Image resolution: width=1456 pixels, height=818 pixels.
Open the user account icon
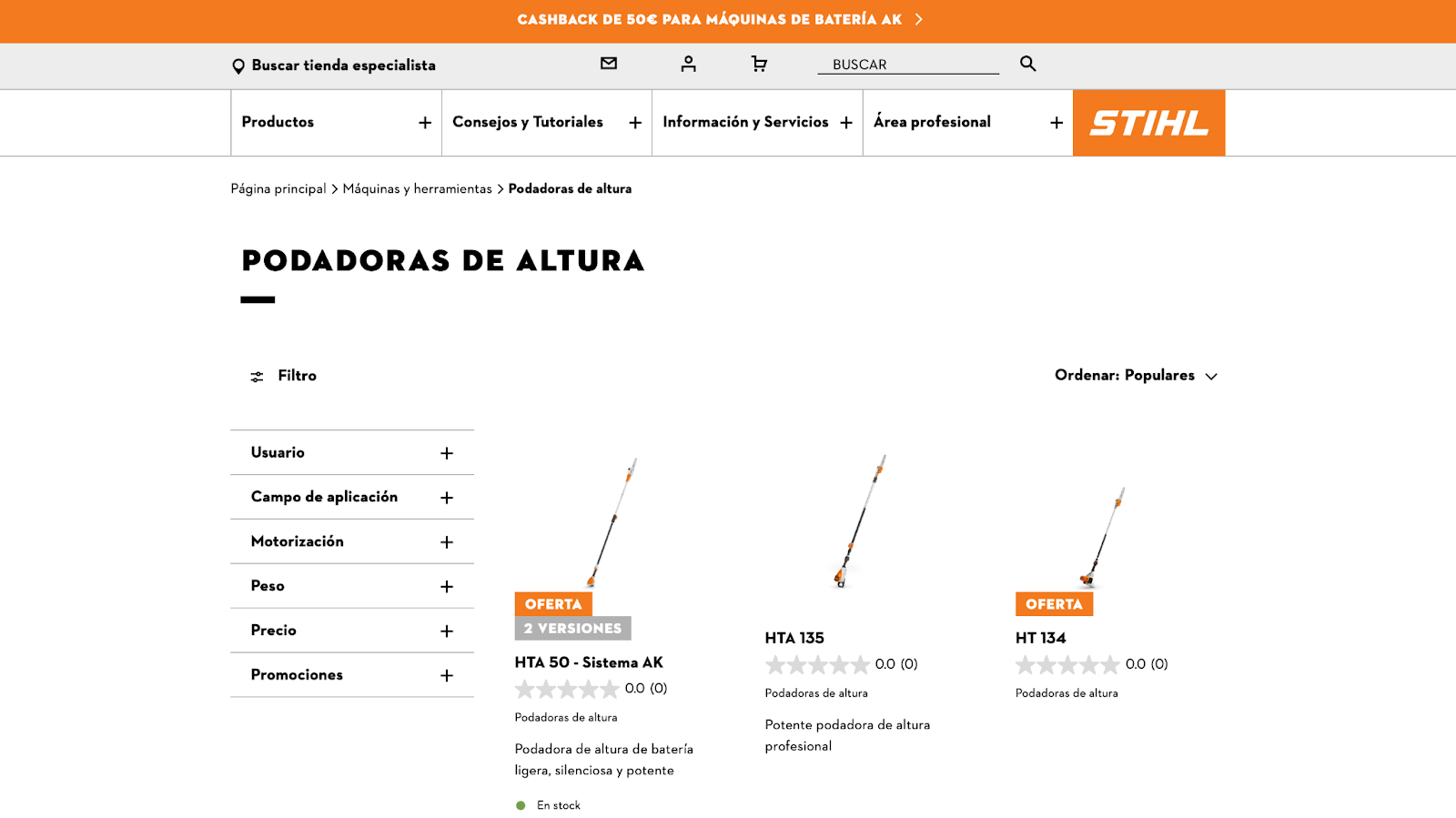[688, 64]
